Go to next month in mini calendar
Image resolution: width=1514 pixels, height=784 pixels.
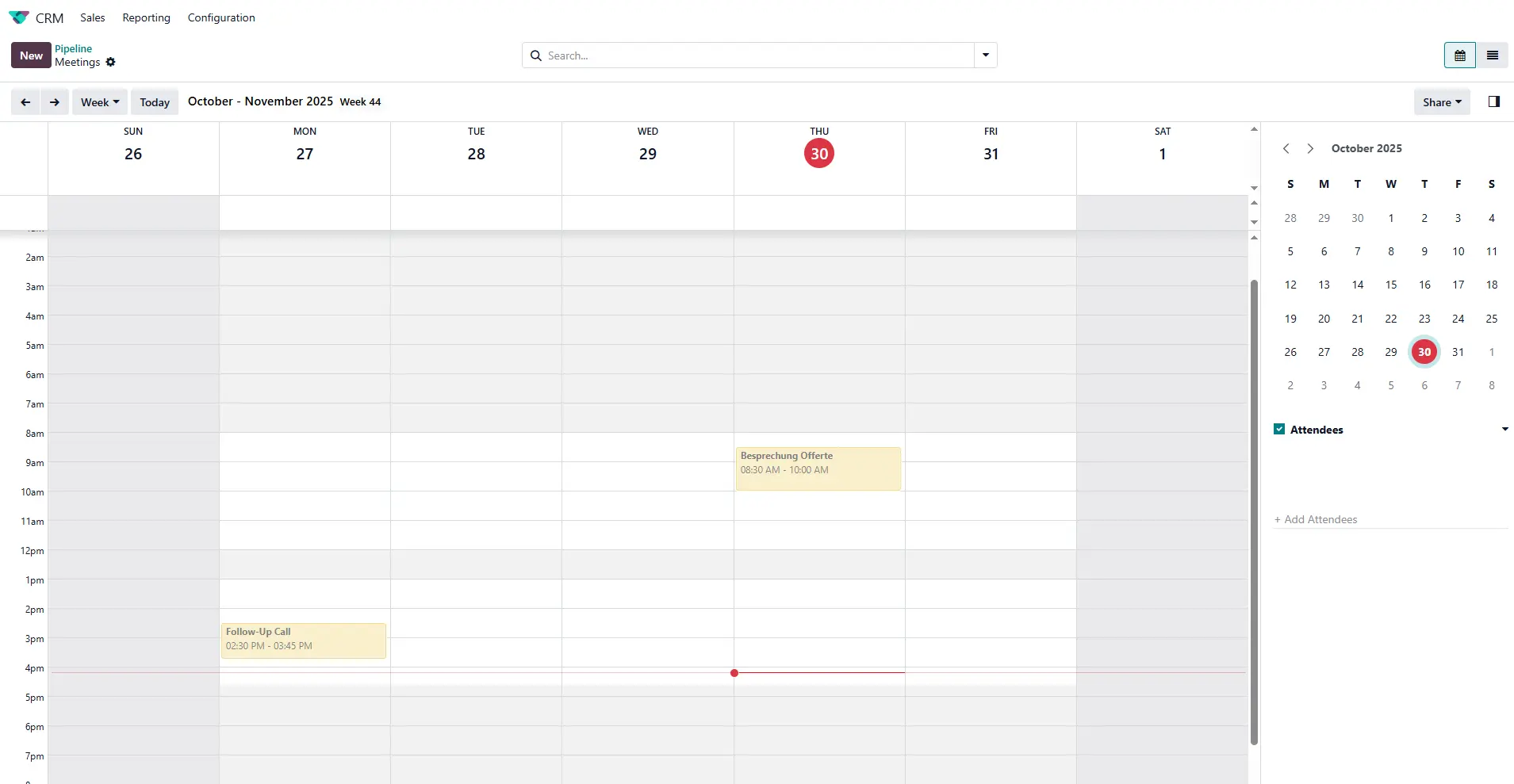tap(1310, 148)
